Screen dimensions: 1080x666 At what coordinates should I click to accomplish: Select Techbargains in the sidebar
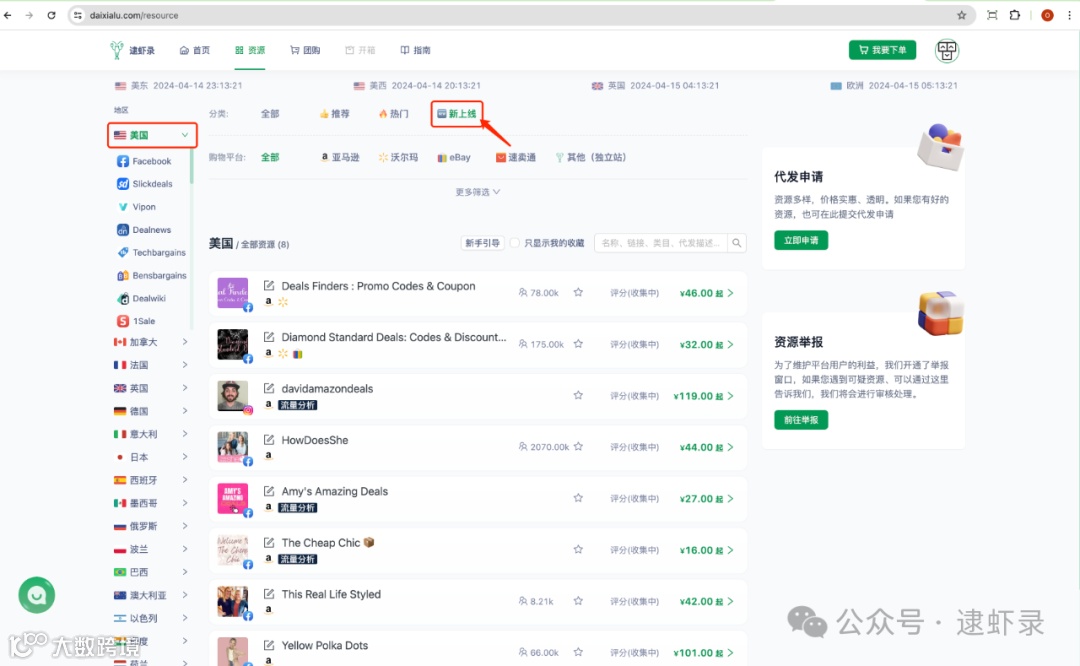152,253
